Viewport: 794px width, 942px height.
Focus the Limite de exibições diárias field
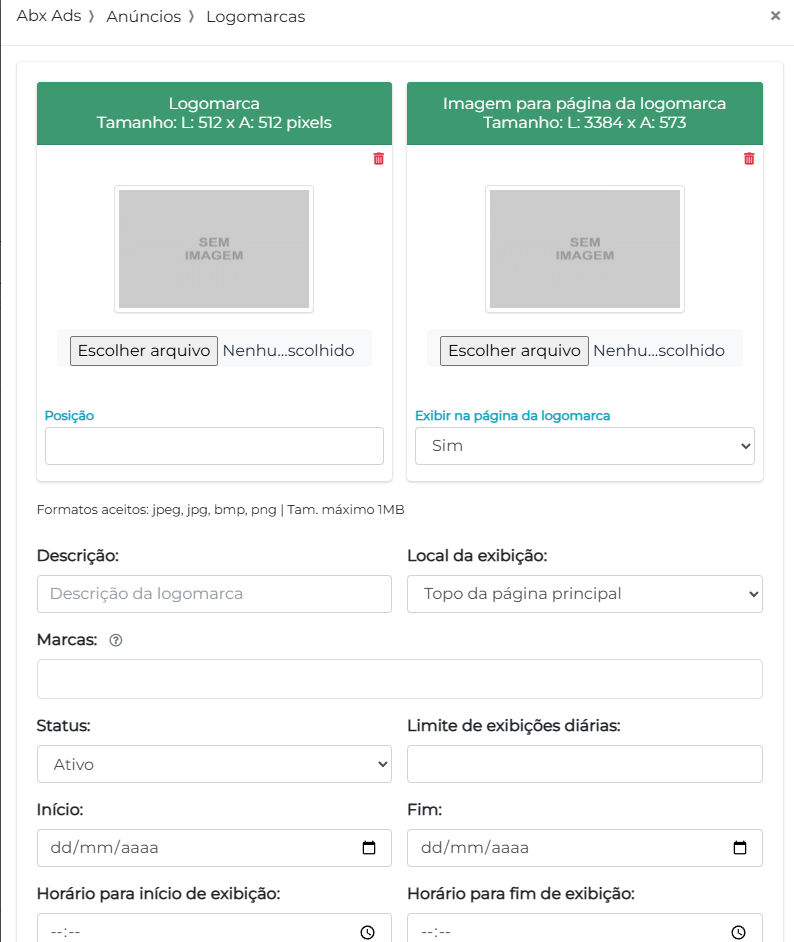point(584,764)
